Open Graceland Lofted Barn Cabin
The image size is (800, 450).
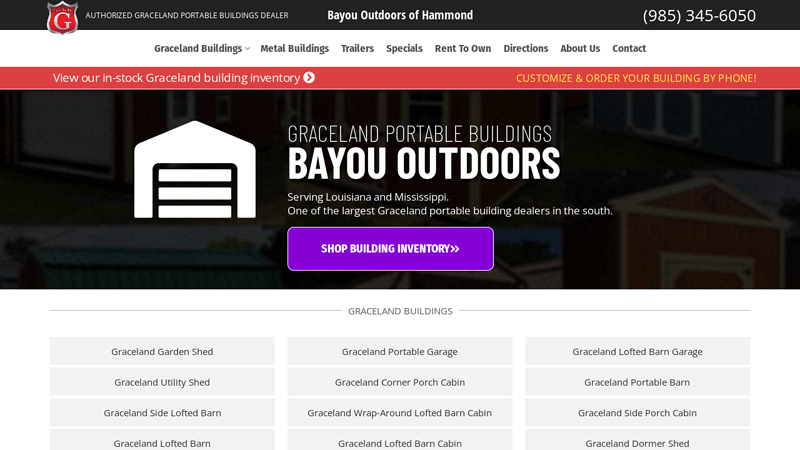[x=399, y=441]
